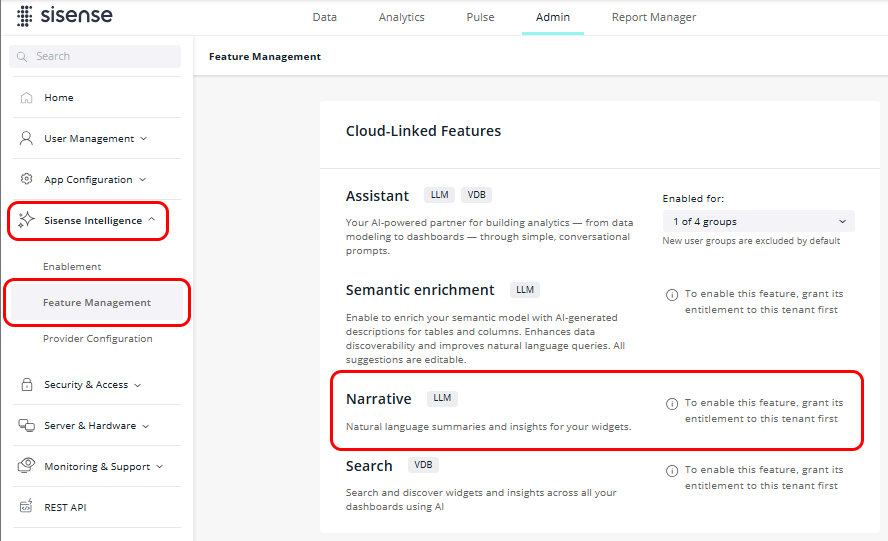Click the Feature Management page header
The image size is (888, 541).
click(x=264, y=57)
